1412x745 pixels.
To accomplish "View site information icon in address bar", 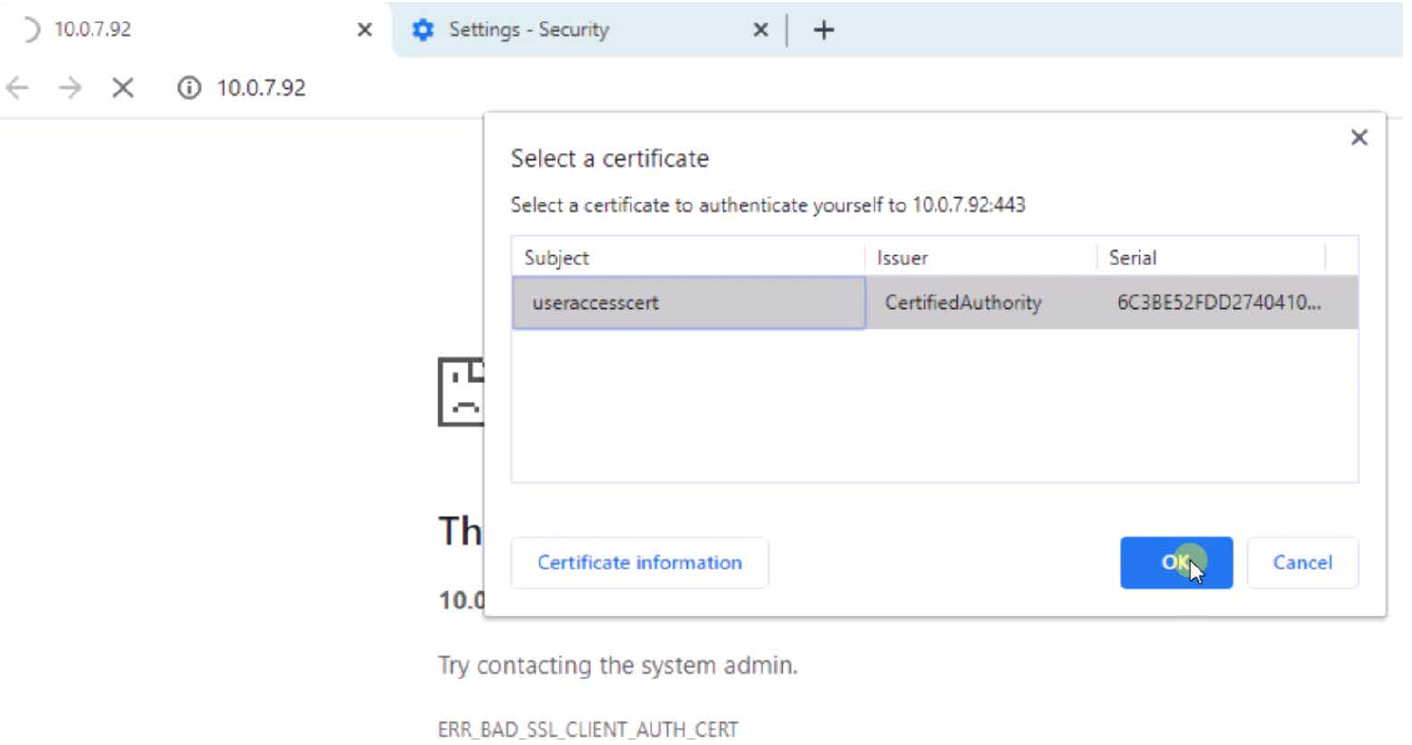I will coord(188,88).
